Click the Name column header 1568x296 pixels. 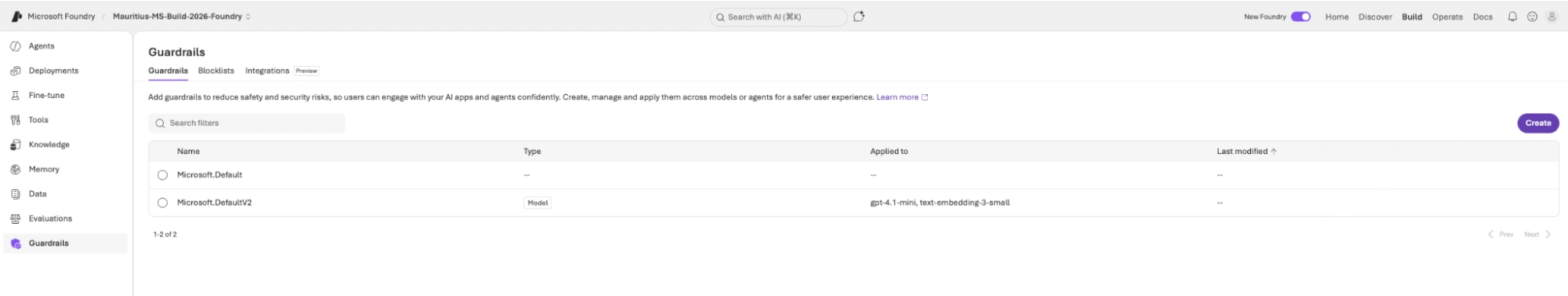pyautogui.click(x=188, y=152)
